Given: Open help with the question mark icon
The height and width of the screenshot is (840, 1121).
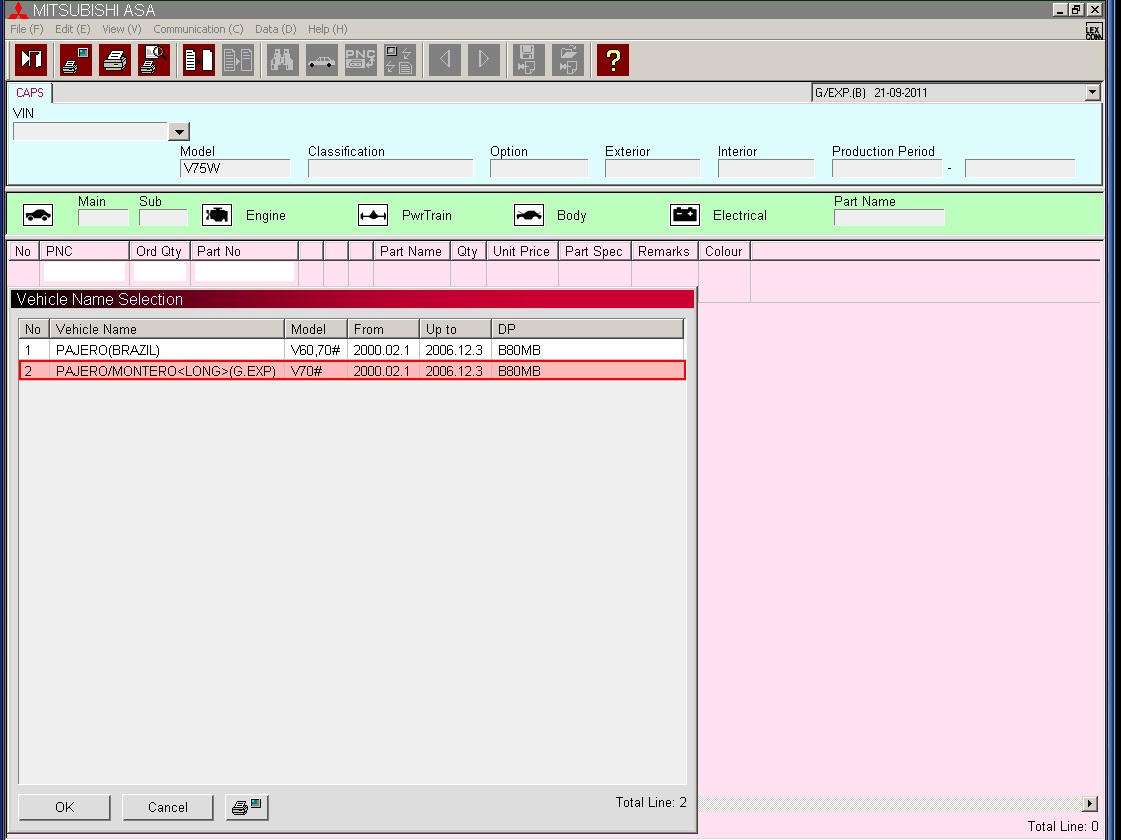Looking at the screenshot, I should click(x=612, y=60).
